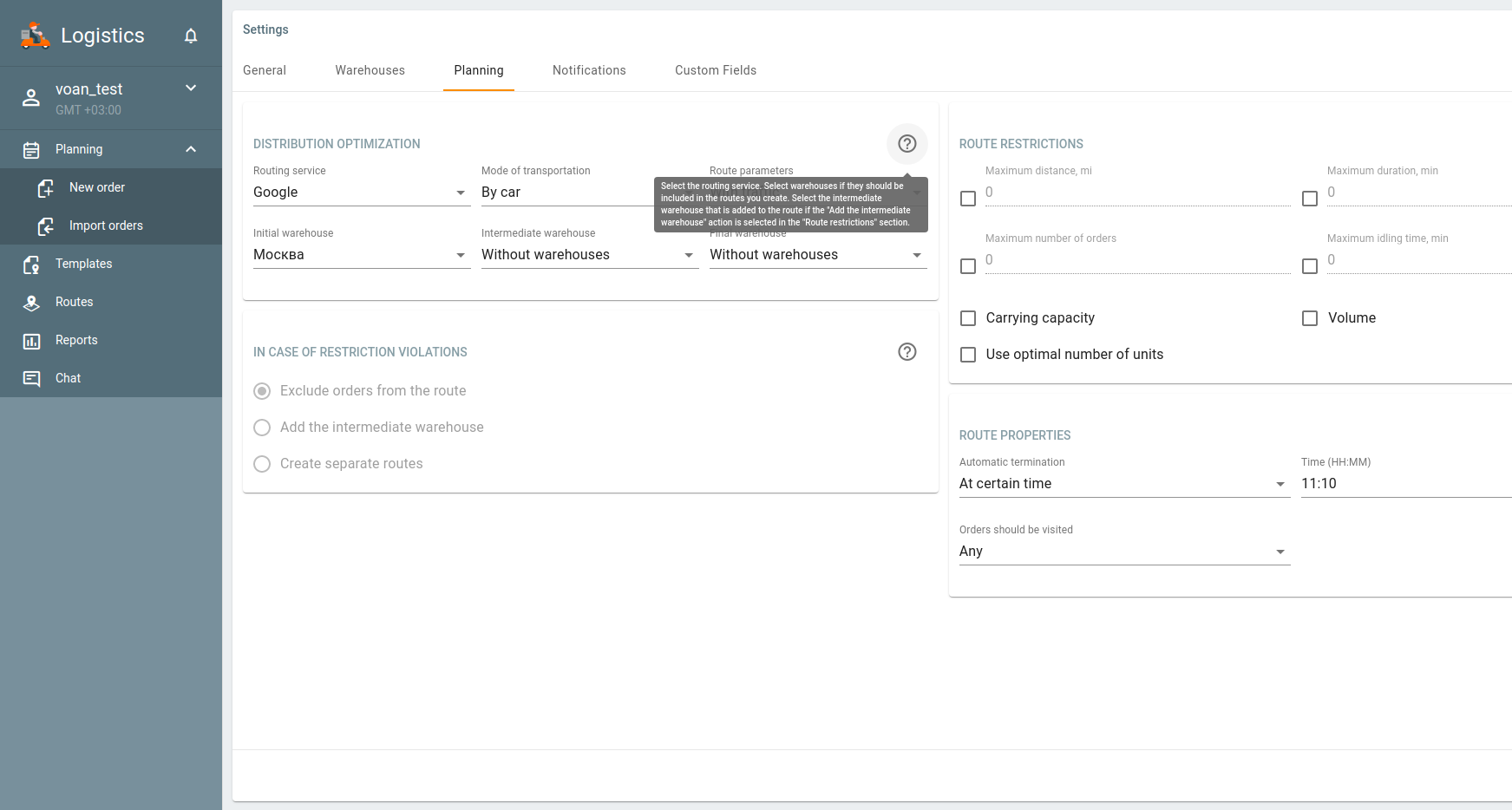Image resolution: width=1512 pixels, height=810 pixels.
Task: Click help icon for Distribution Optimization
Action: [x=907, y=144]
